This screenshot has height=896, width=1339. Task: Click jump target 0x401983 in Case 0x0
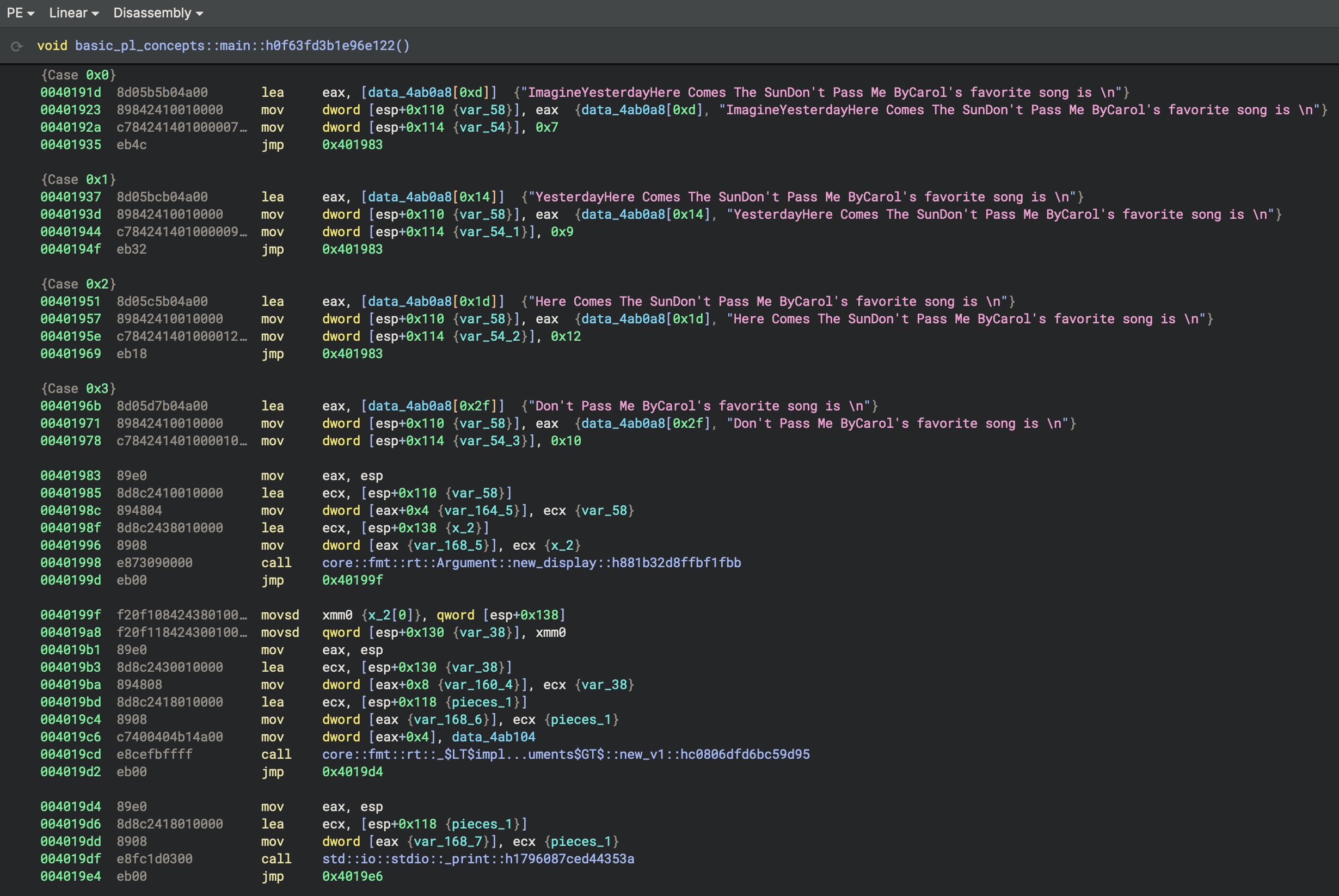click(352, 145)
